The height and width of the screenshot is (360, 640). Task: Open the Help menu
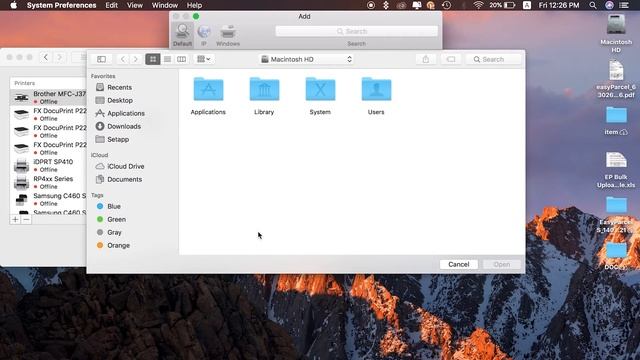click(x=194, y=5)
